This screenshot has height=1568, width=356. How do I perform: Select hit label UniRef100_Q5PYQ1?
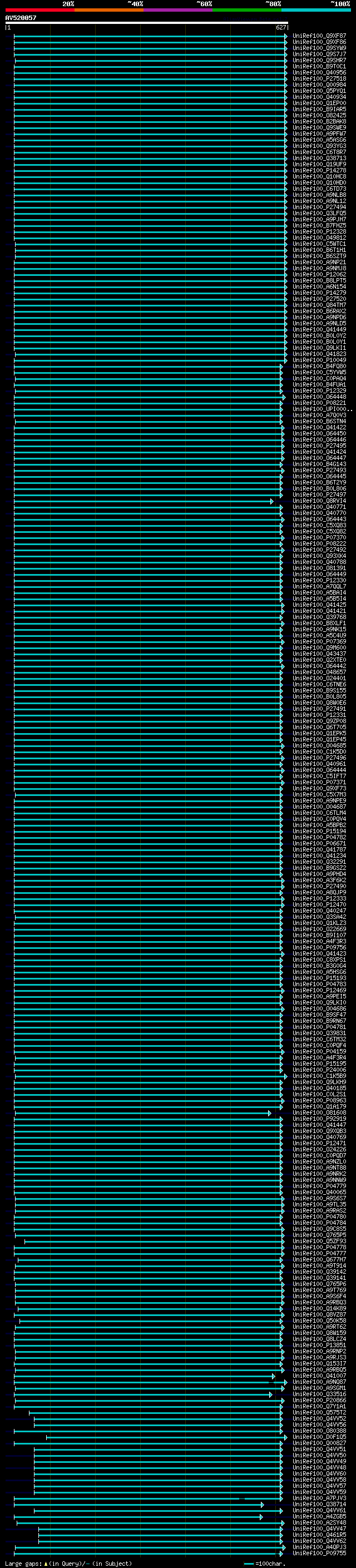click(x=319, y=91)
